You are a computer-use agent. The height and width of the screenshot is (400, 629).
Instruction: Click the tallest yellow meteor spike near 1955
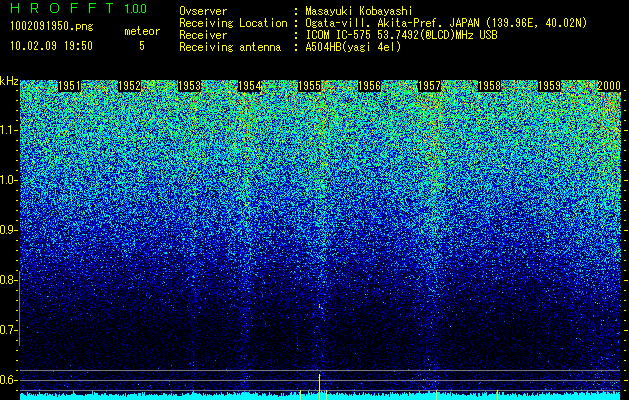pos(319,386)
